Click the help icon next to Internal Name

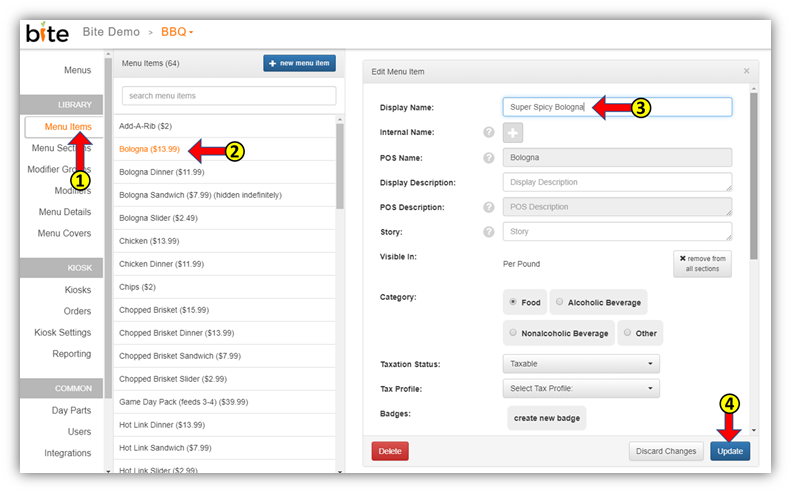[489, 132]
